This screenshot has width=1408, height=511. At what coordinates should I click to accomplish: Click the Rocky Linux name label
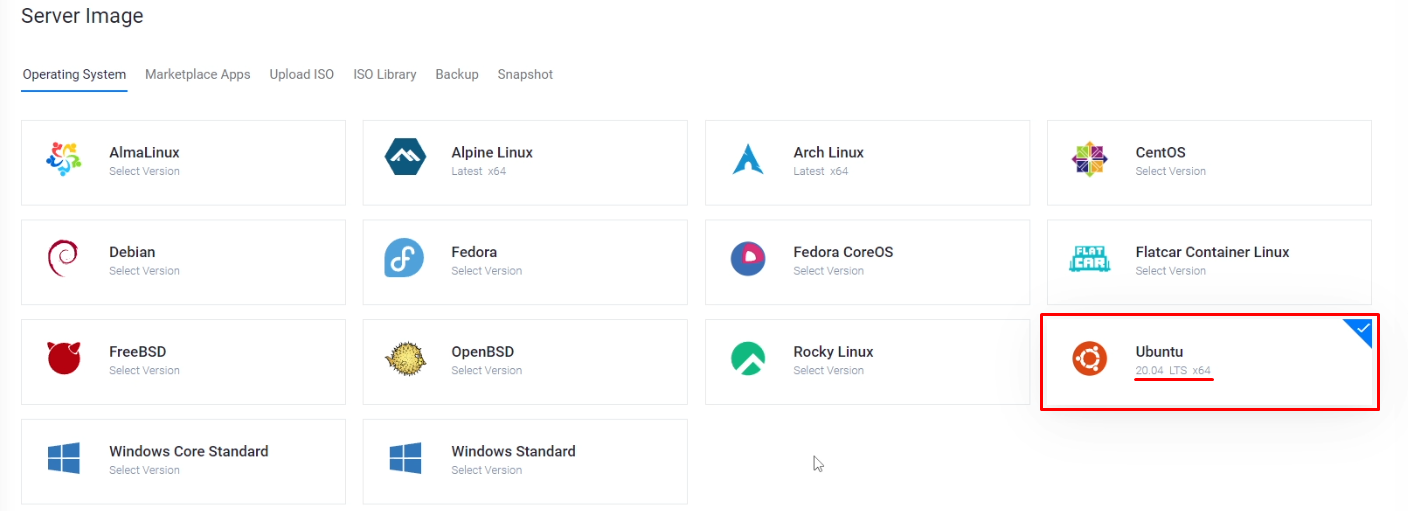point(834,351)
